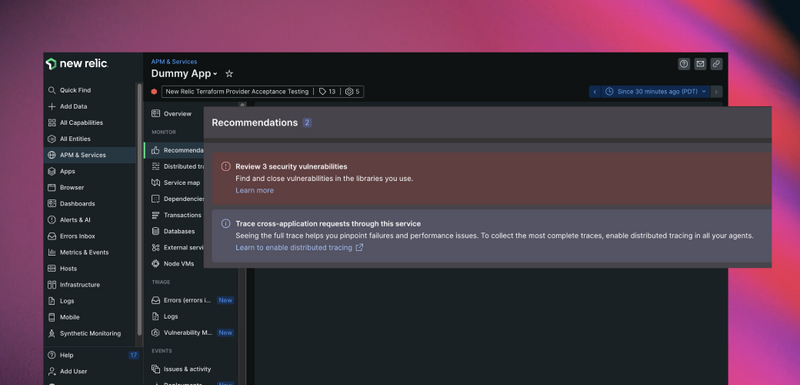Image resolution: width=800 pixels, height=385 pixels.
Task: Click the mail envelope icon at top right
Action: (700, 64)
